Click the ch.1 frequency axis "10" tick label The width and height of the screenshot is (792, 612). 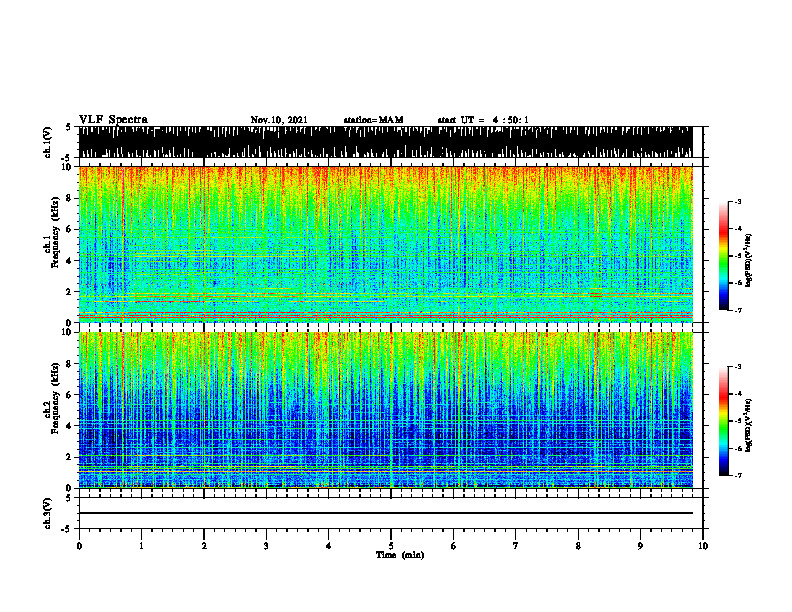tap(67, 167)
